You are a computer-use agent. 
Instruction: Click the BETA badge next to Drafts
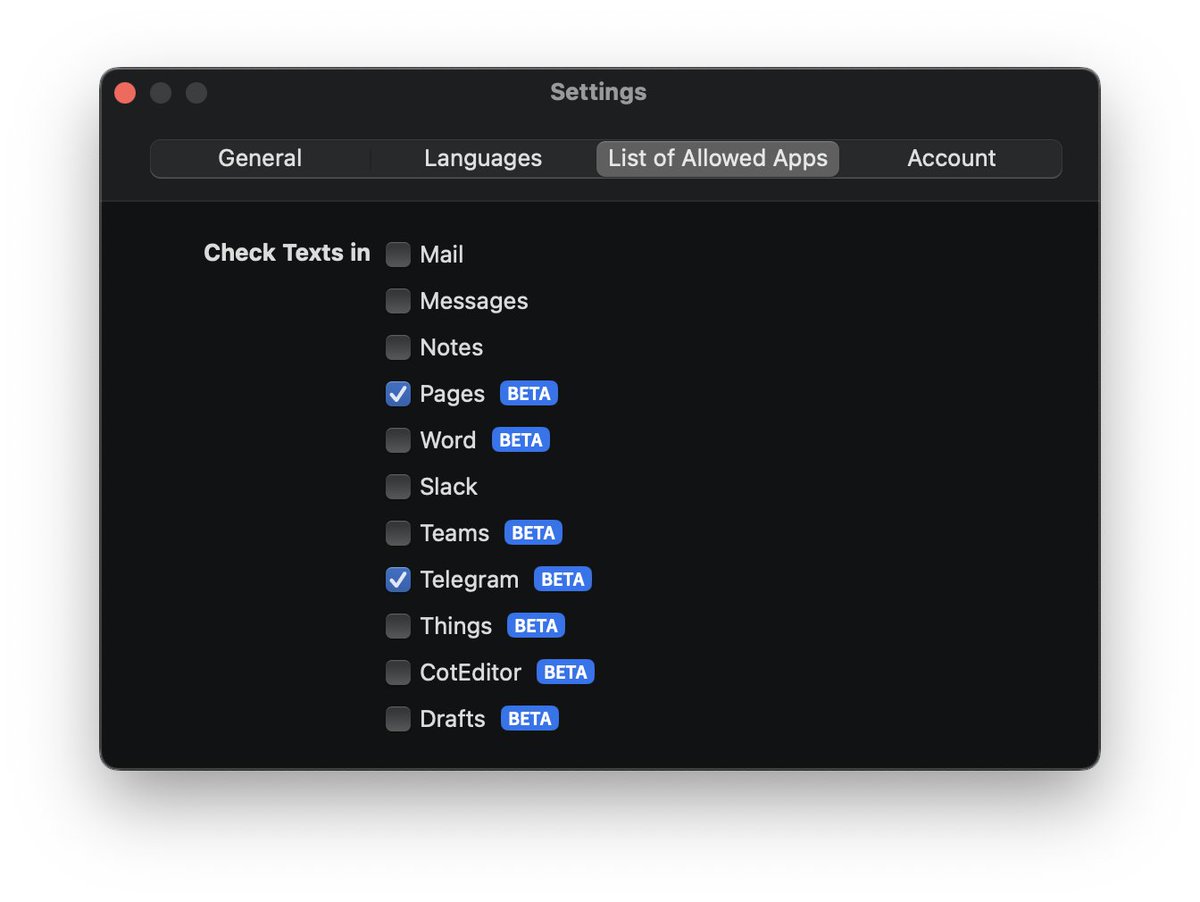530,719
